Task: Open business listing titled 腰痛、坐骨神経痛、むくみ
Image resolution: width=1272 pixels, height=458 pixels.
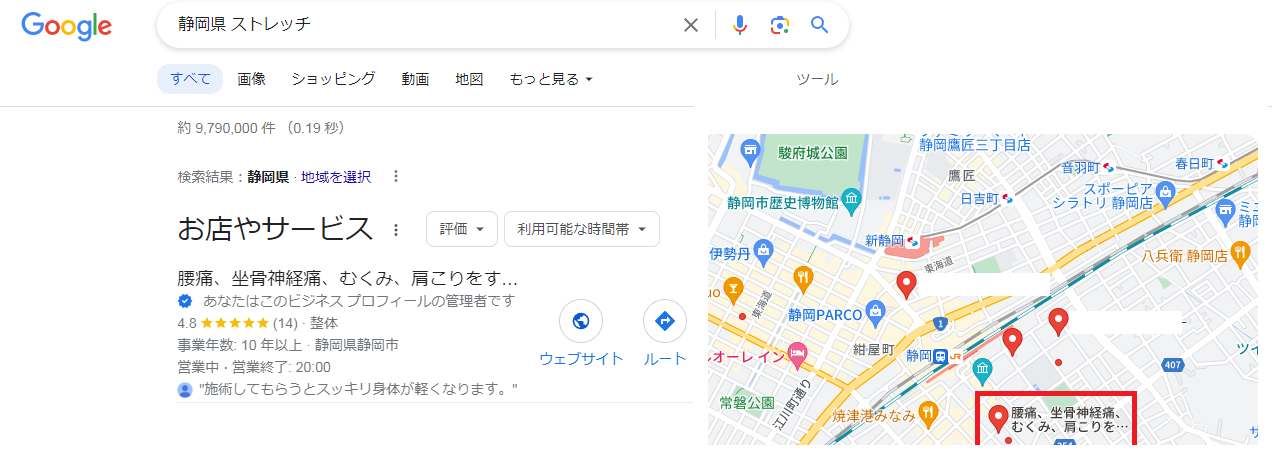Action: (347, 278)
